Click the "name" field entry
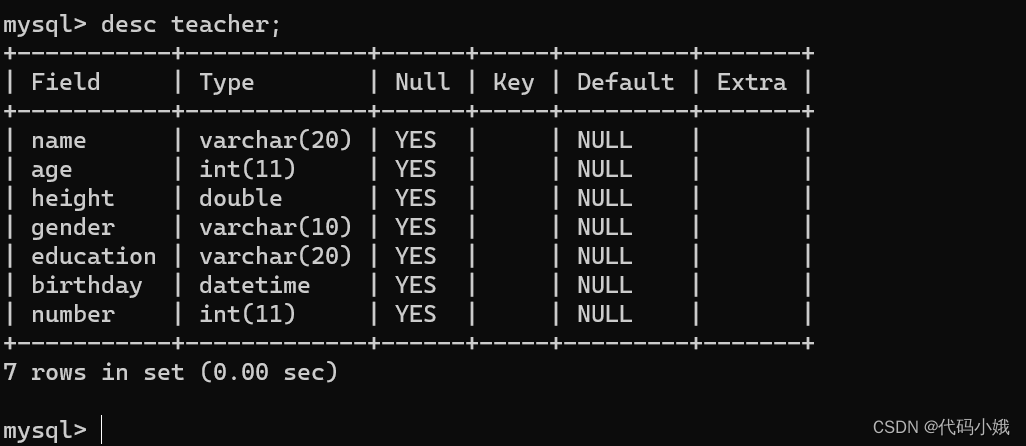 [x=59, y=140]
